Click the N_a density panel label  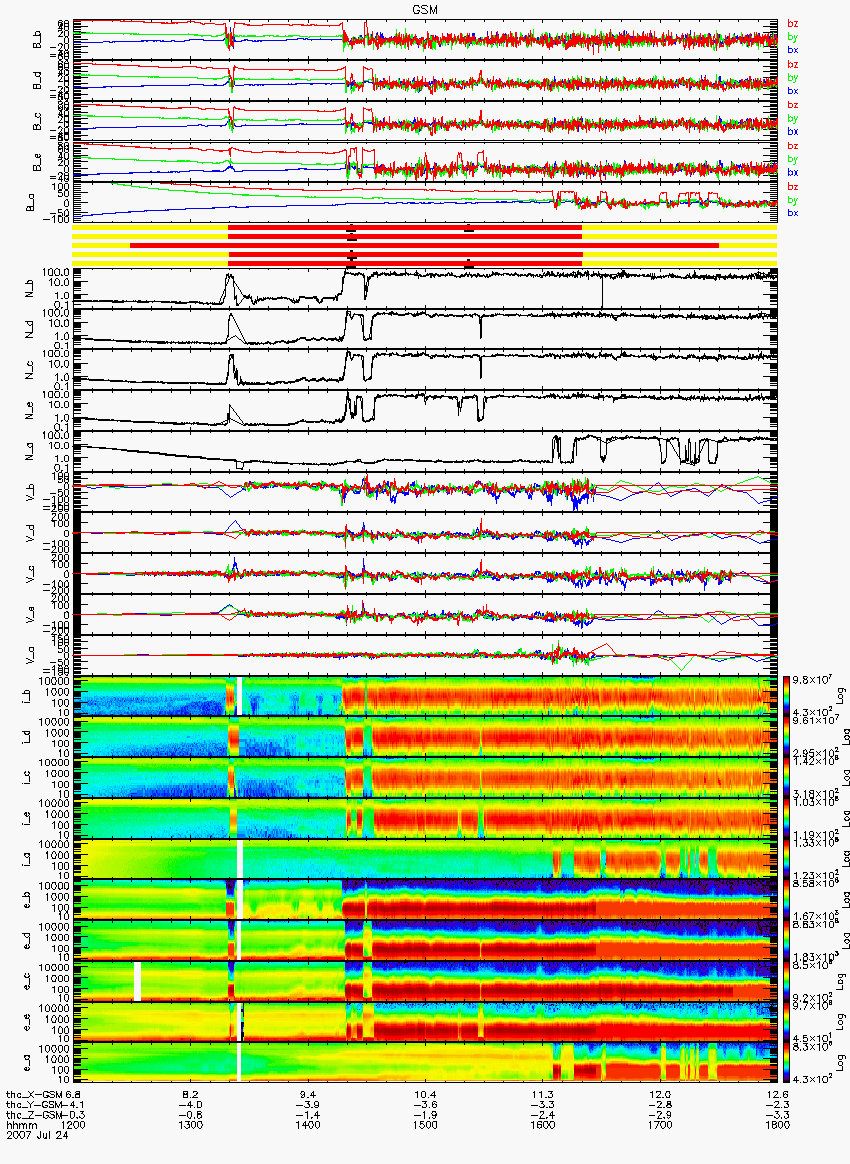coord(31,451)
